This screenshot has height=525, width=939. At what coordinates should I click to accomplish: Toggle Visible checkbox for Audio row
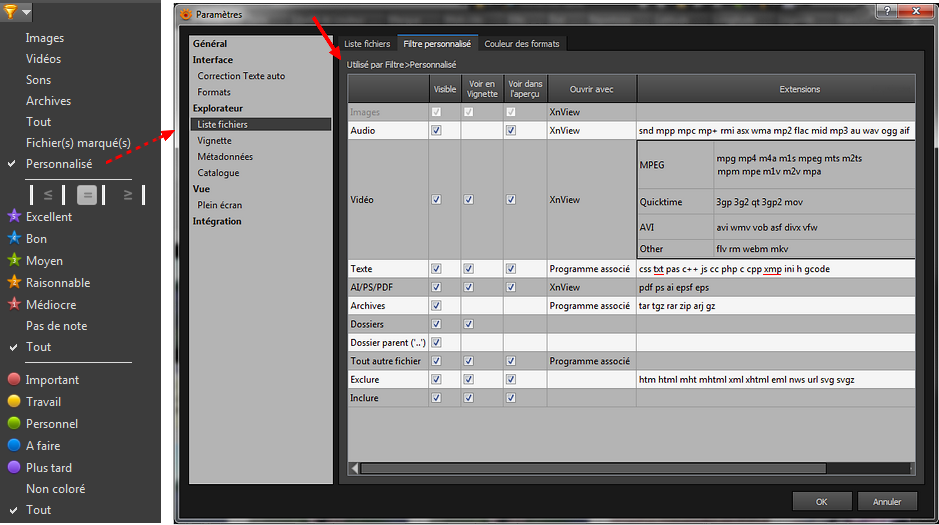click(x=437, y=131)
